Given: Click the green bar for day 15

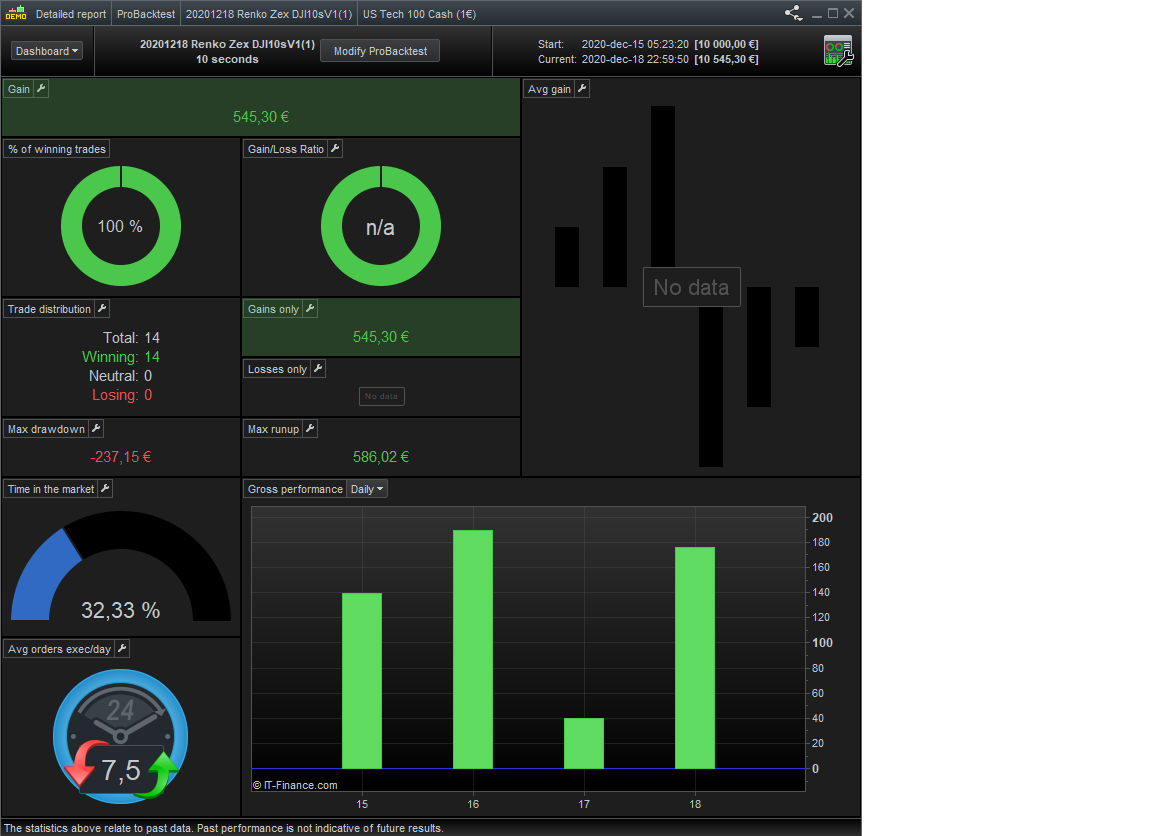Looking at the screenshot, I should 362,680.
